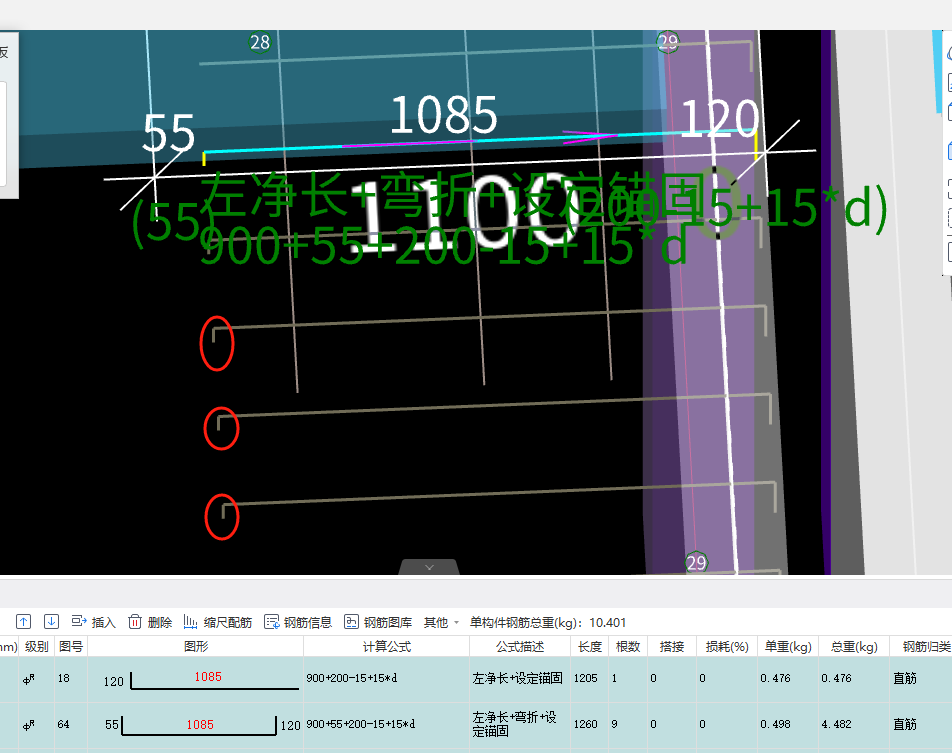Click the 长度 column header

point(590,646)
